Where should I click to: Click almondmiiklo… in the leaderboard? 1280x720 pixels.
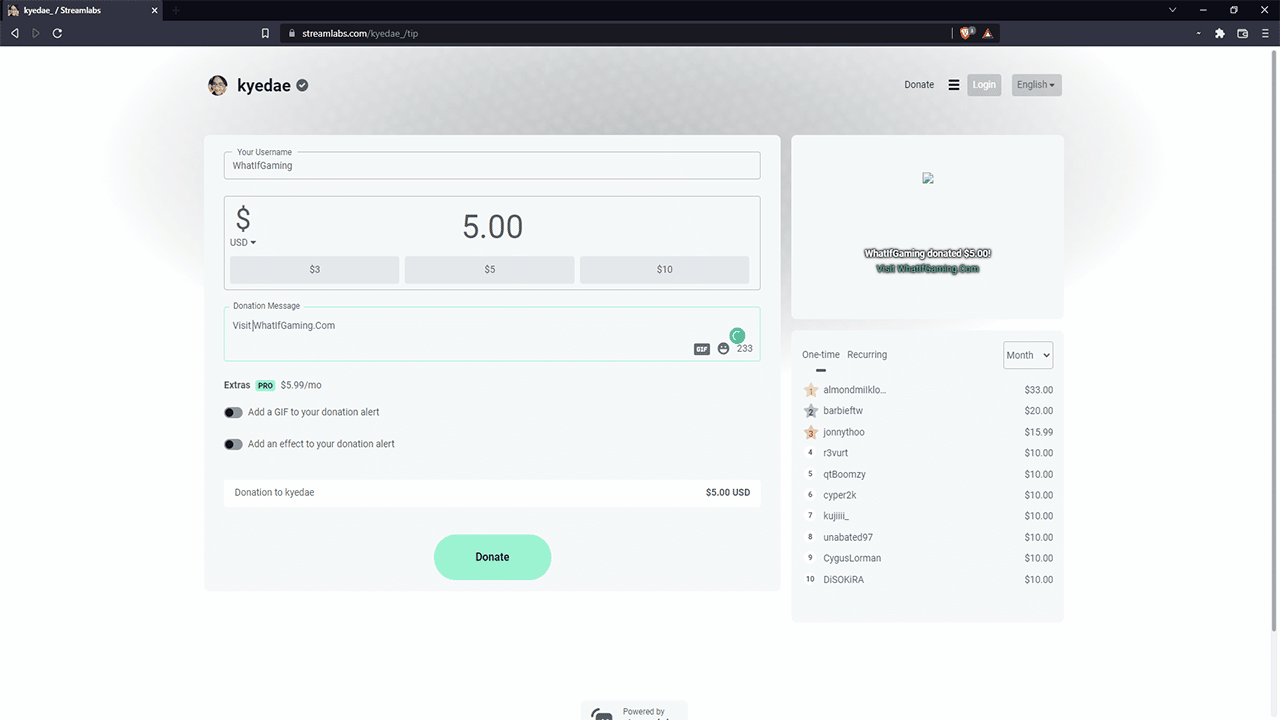point(855,390)
